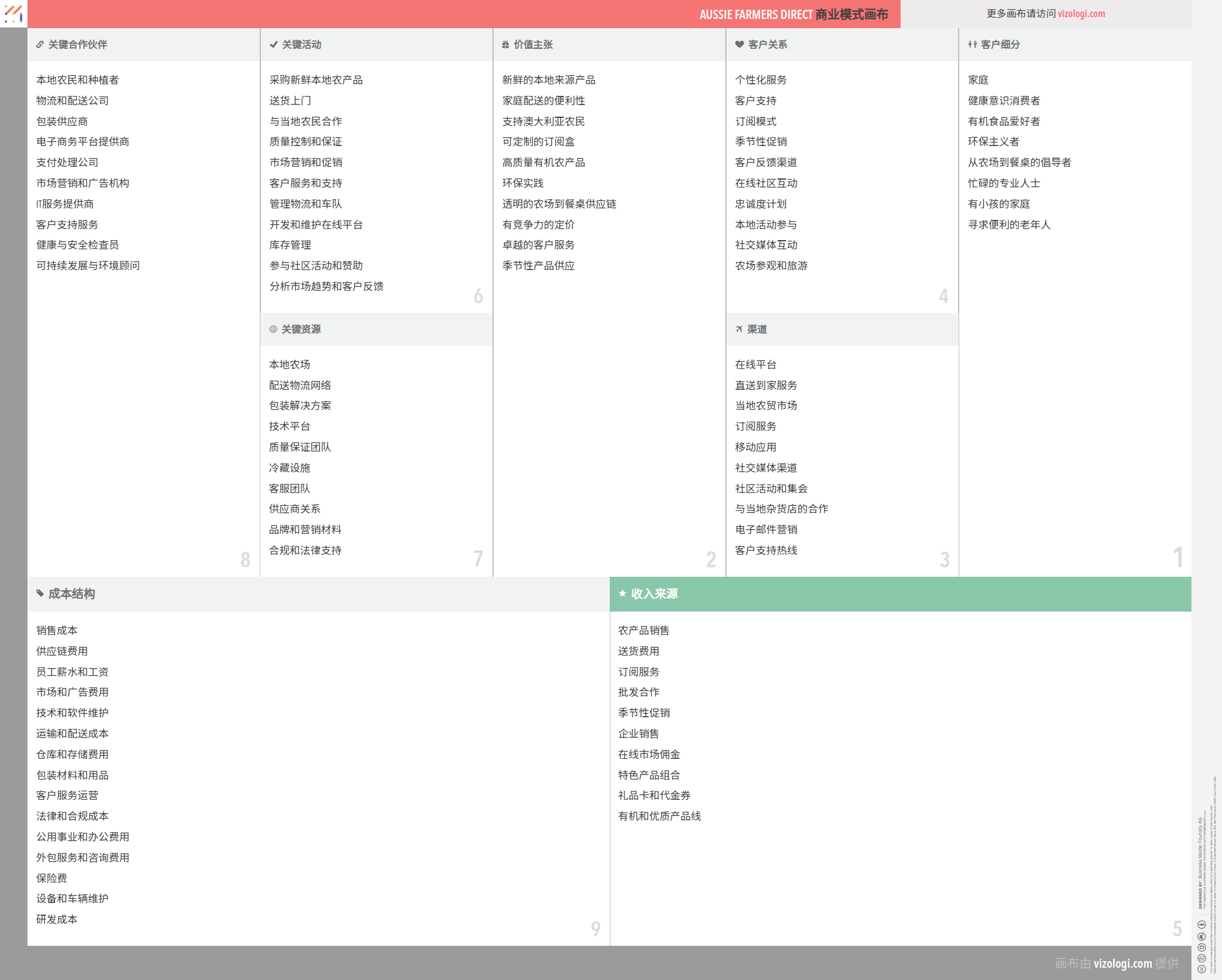Select 订阅模式 in customer relationships

click(755, 122)
